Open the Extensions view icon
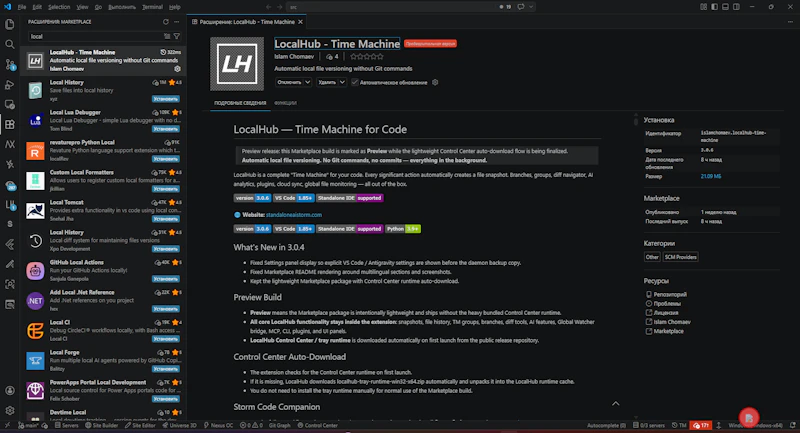This screenshot has width=800, height=433. 10,124
